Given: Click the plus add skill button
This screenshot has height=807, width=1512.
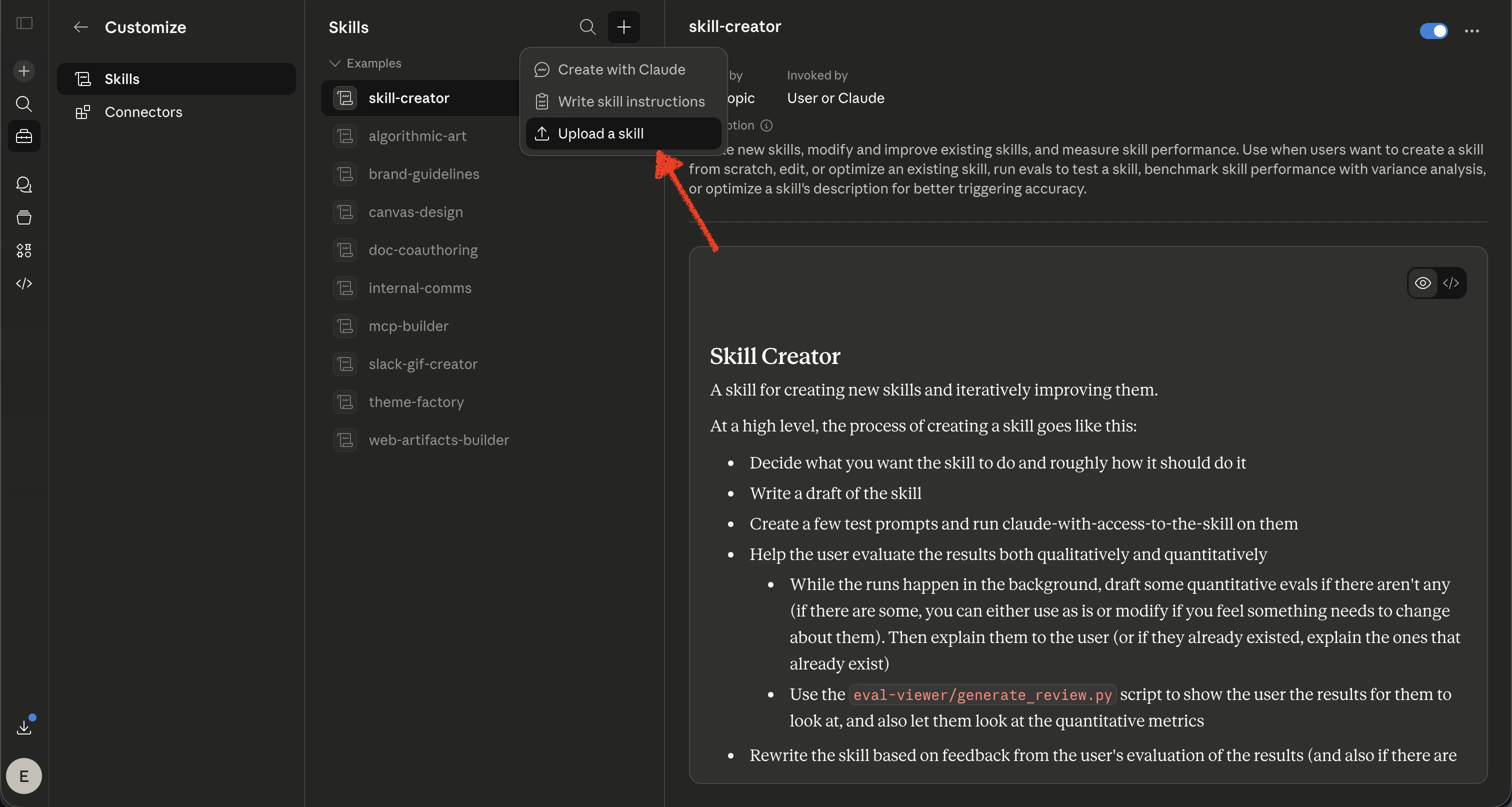Looking at the screenshot, I should (623, 27).
